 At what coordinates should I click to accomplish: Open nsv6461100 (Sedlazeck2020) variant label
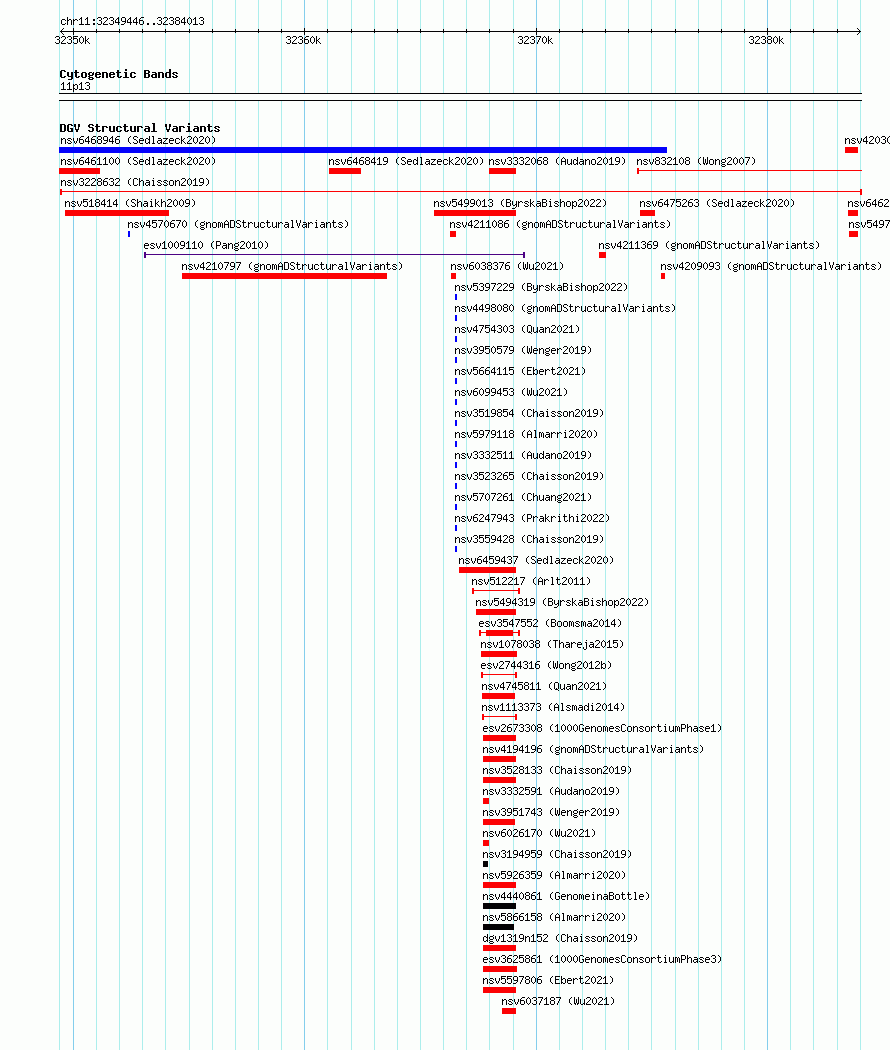tap(138, 161)
